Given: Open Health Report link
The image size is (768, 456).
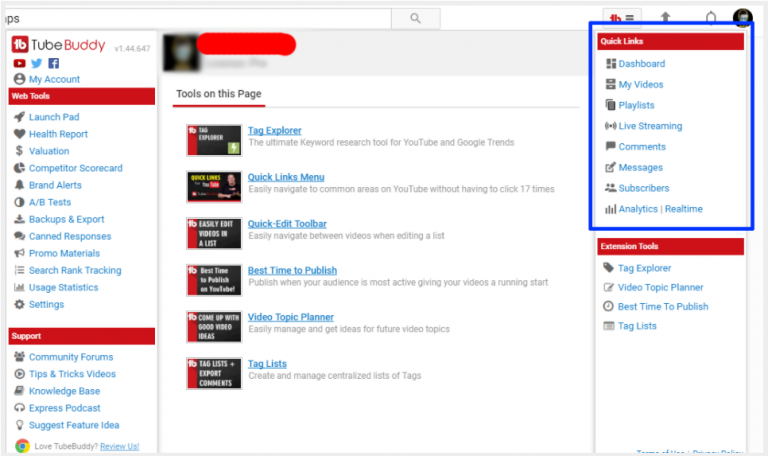Looking at the screenshot, I should pos(58,134).
